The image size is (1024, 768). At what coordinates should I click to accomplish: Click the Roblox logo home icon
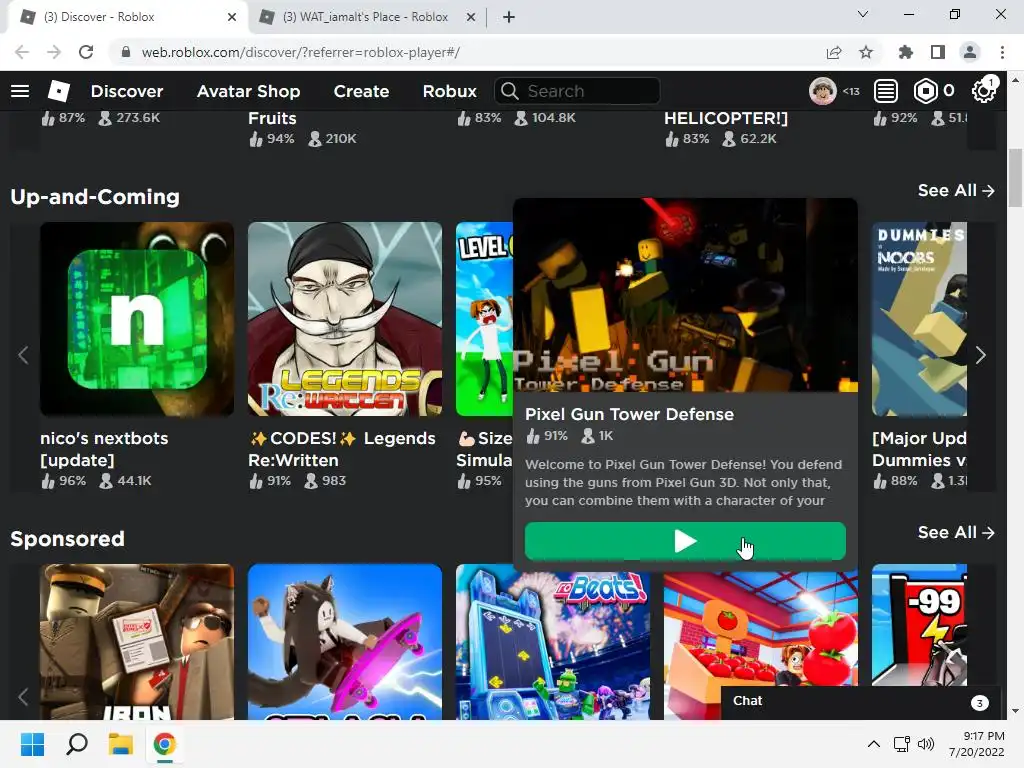coord(59,91)
